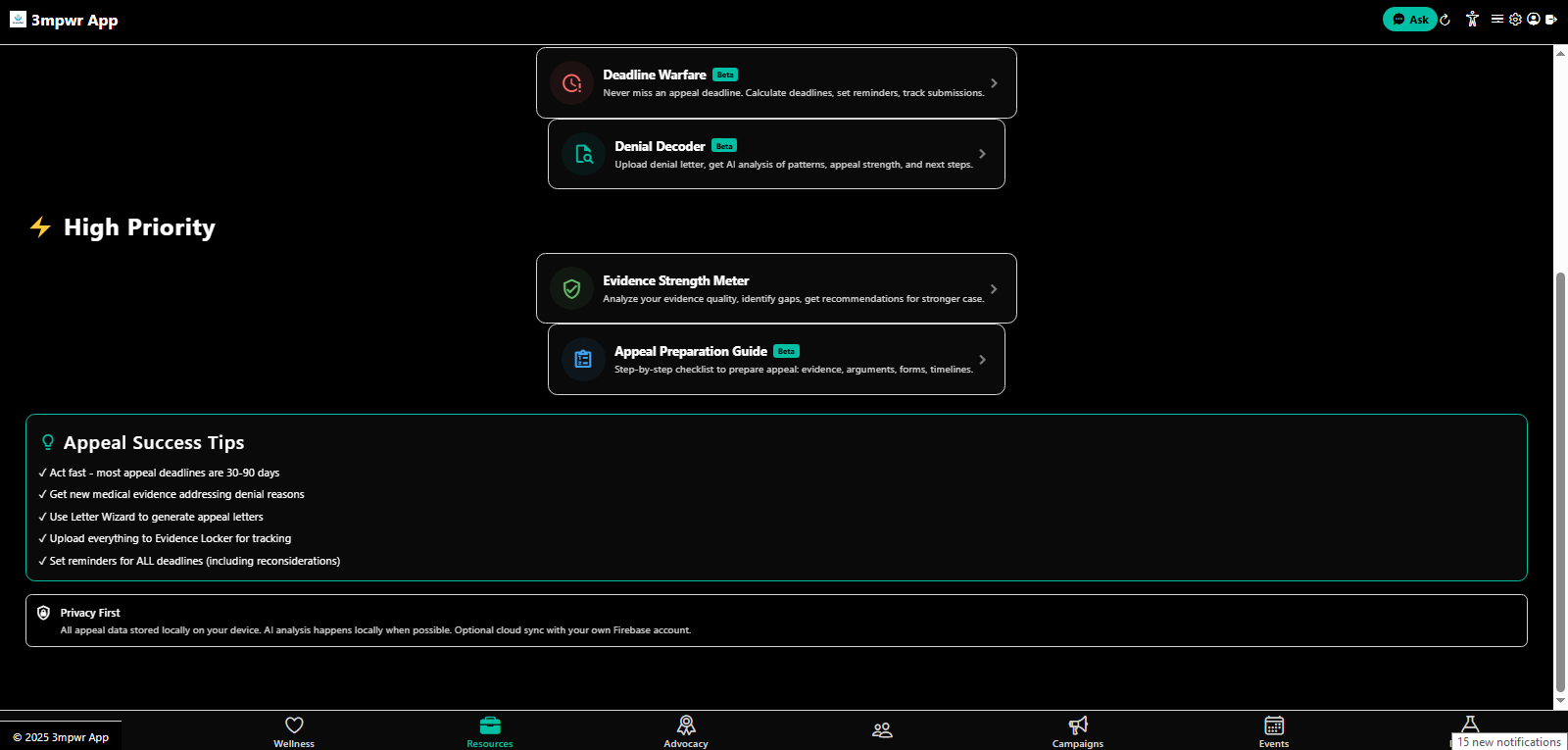Switch to the Advocacy tab
Screen dimensions: 1568x750
pyautogui.click(x=686, y=731)
